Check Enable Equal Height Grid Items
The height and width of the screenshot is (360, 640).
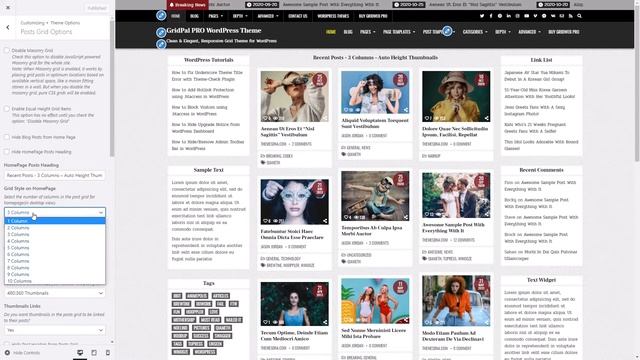7,109
